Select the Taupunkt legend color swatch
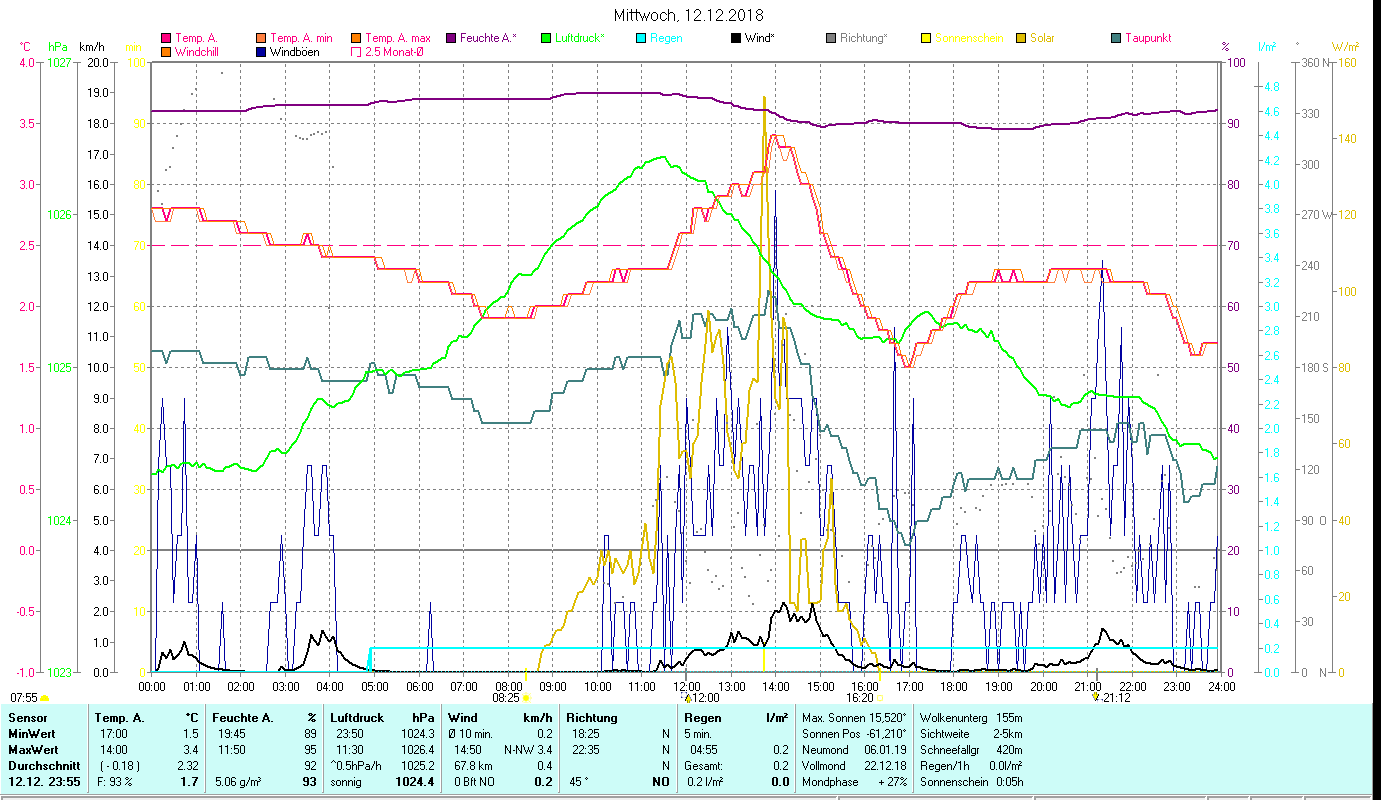The width and height of the screenshot is (1381, 800). (1116, 38)
